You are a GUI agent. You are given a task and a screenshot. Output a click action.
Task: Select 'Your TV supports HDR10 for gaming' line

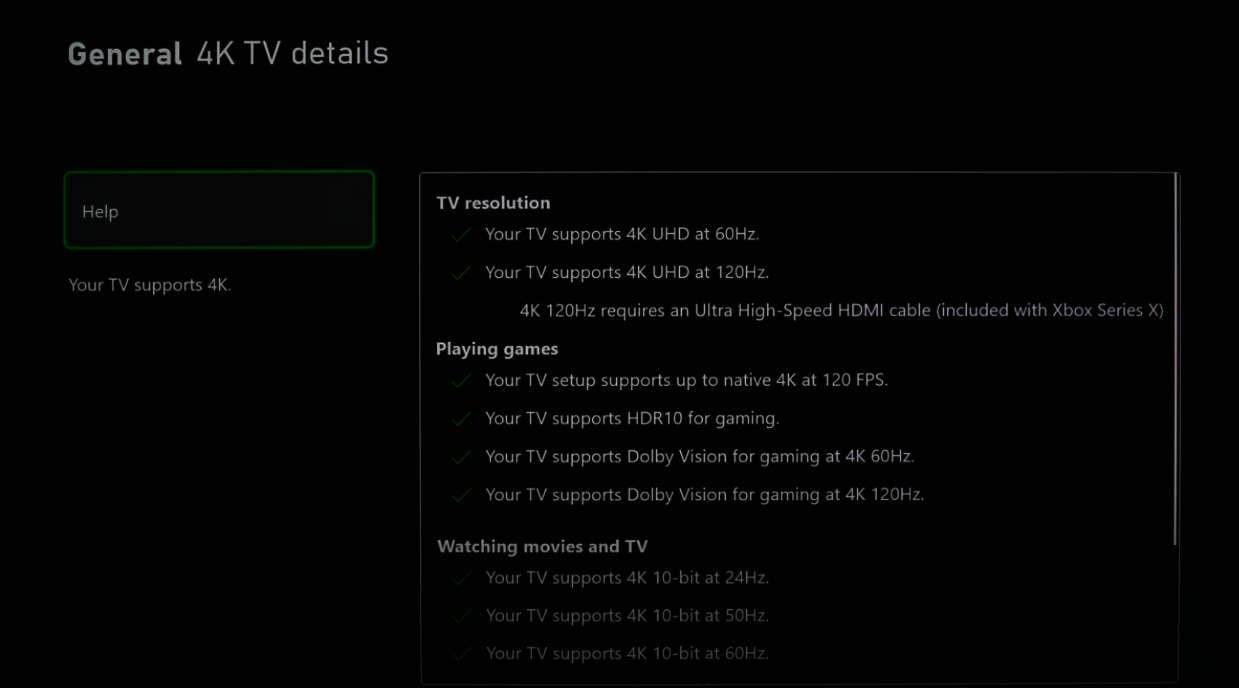(x=632, y=419)
